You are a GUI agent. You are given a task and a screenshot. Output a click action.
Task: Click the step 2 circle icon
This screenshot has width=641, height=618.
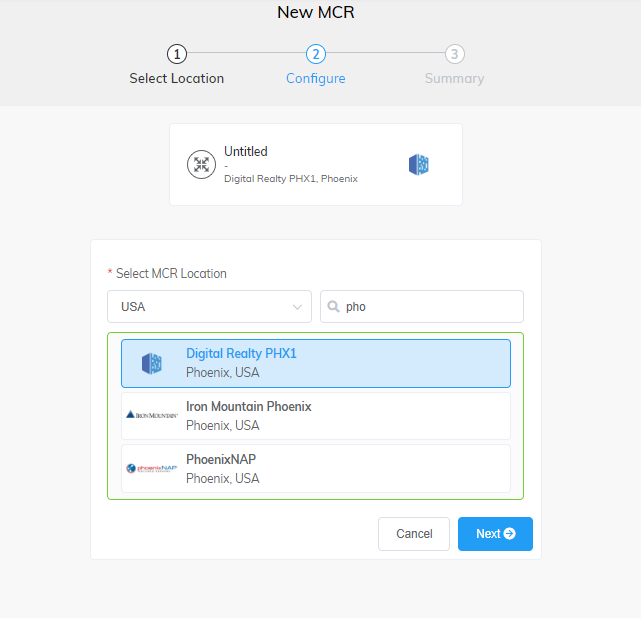[316, 54]
